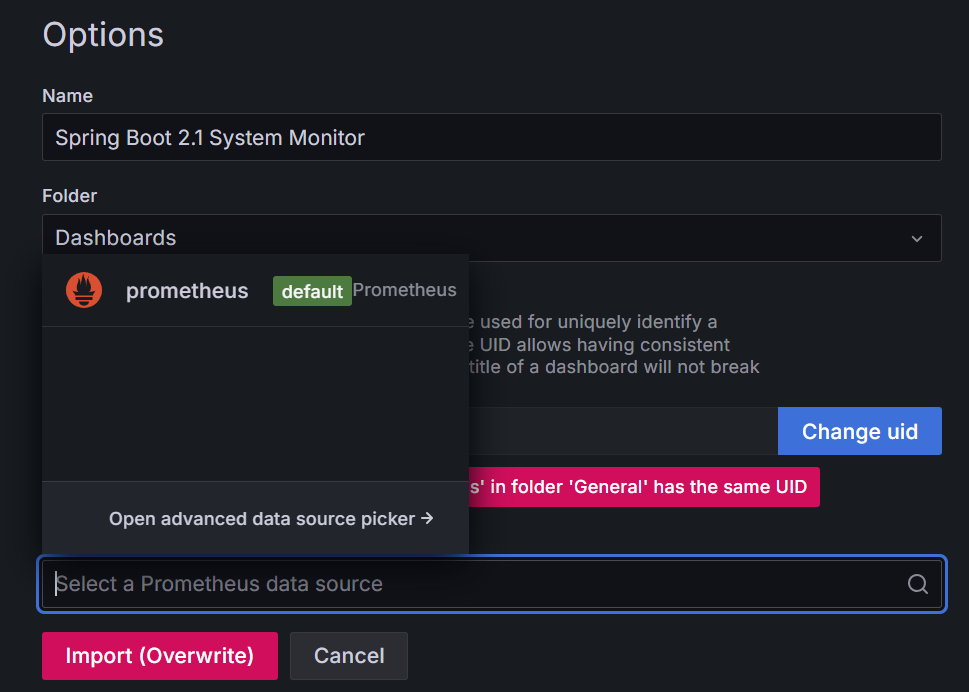969x692 pixels.
Task: Click the Name field label
Action: pos(67,96)
